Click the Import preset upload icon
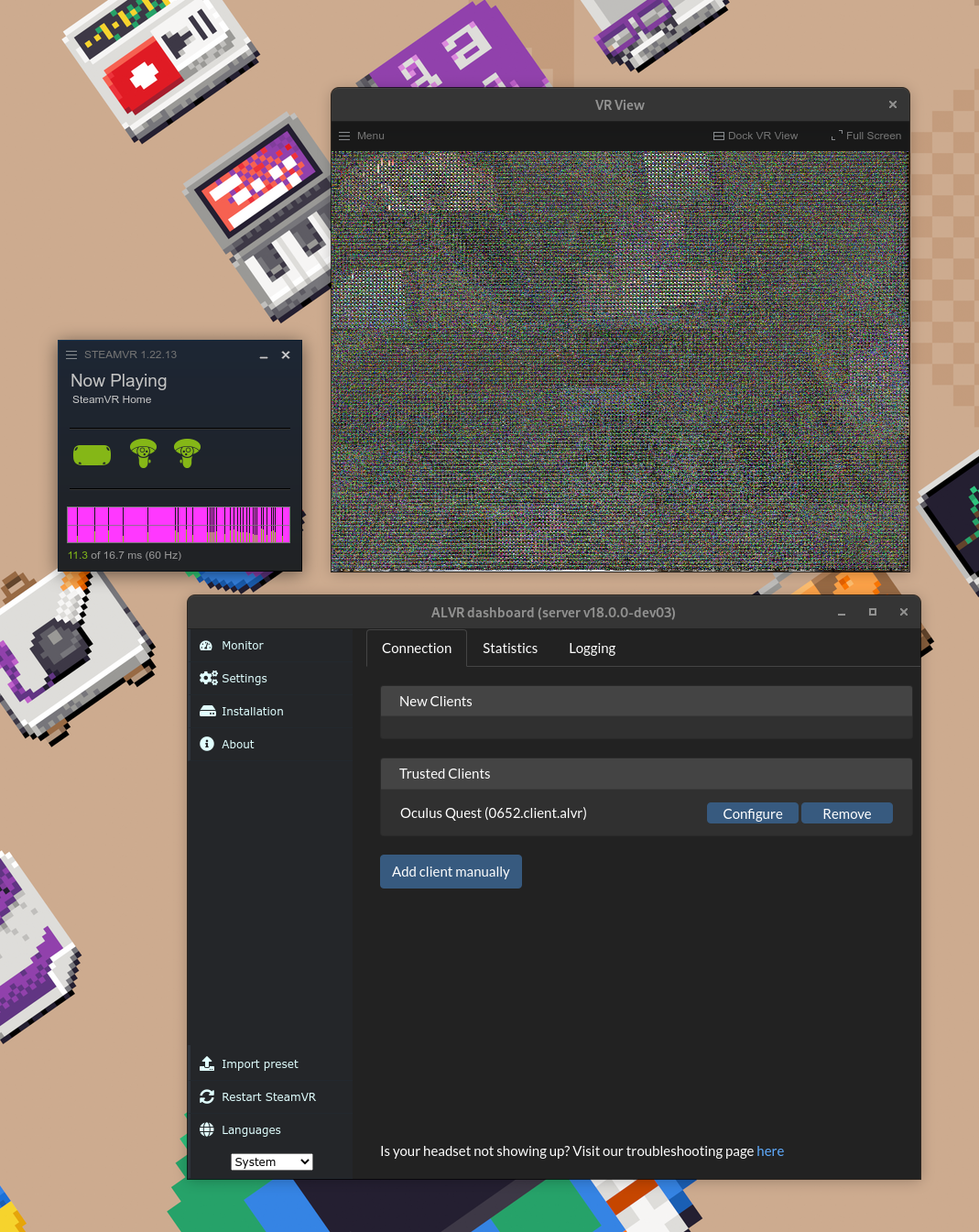 [x=207, y=1063]
